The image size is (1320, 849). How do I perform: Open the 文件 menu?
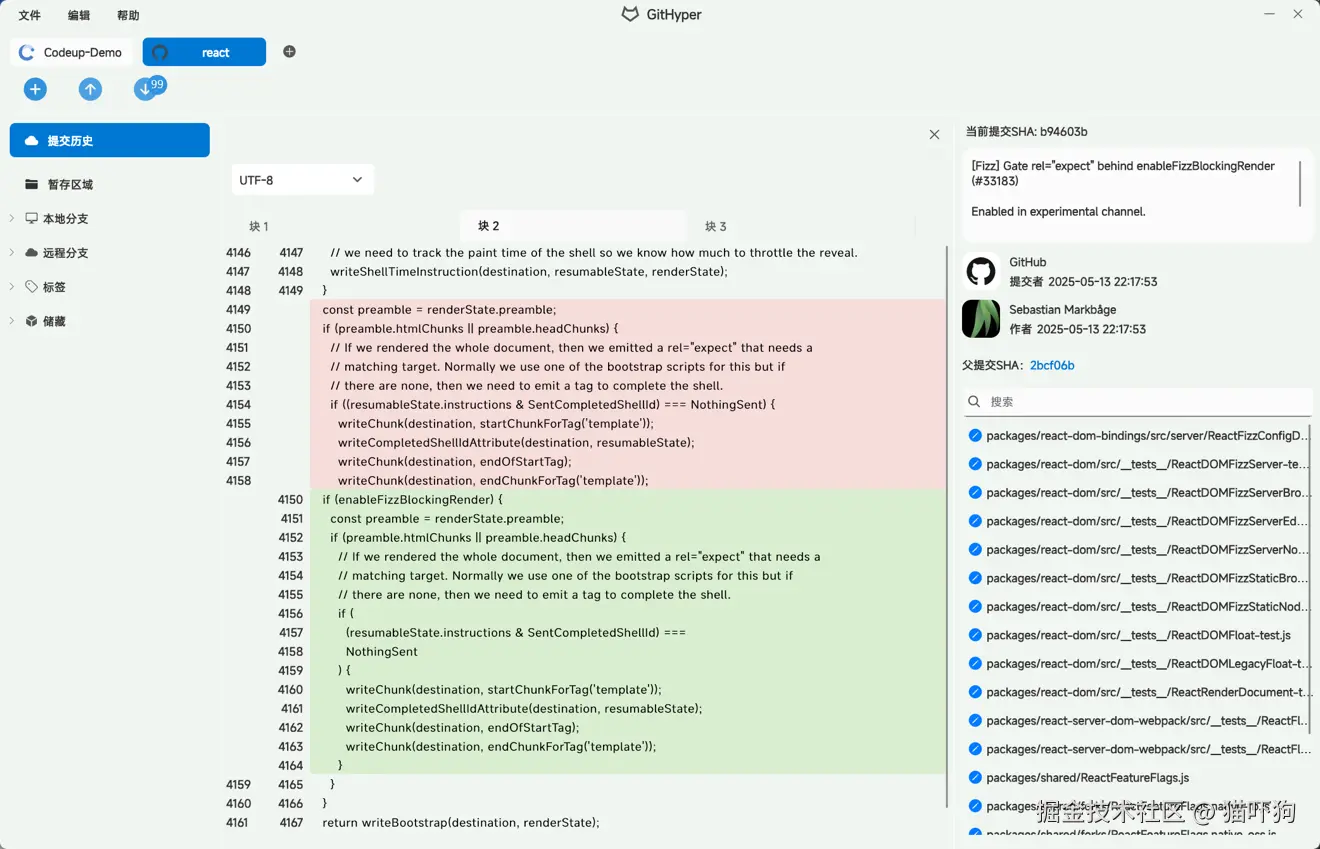tap(30, 16)
